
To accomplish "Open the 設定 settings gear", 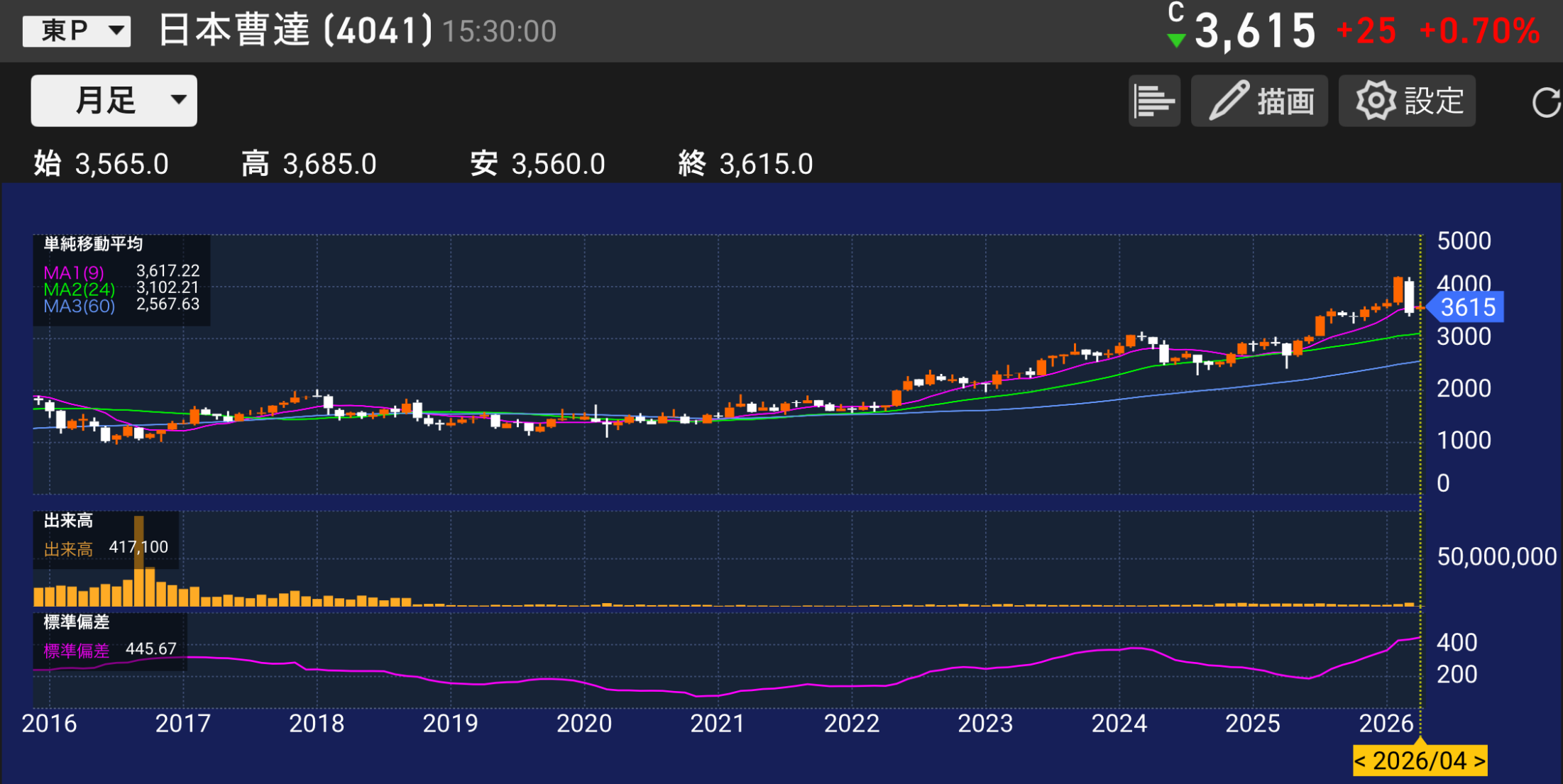I will pyautogui.click(x=1407, y=101).
